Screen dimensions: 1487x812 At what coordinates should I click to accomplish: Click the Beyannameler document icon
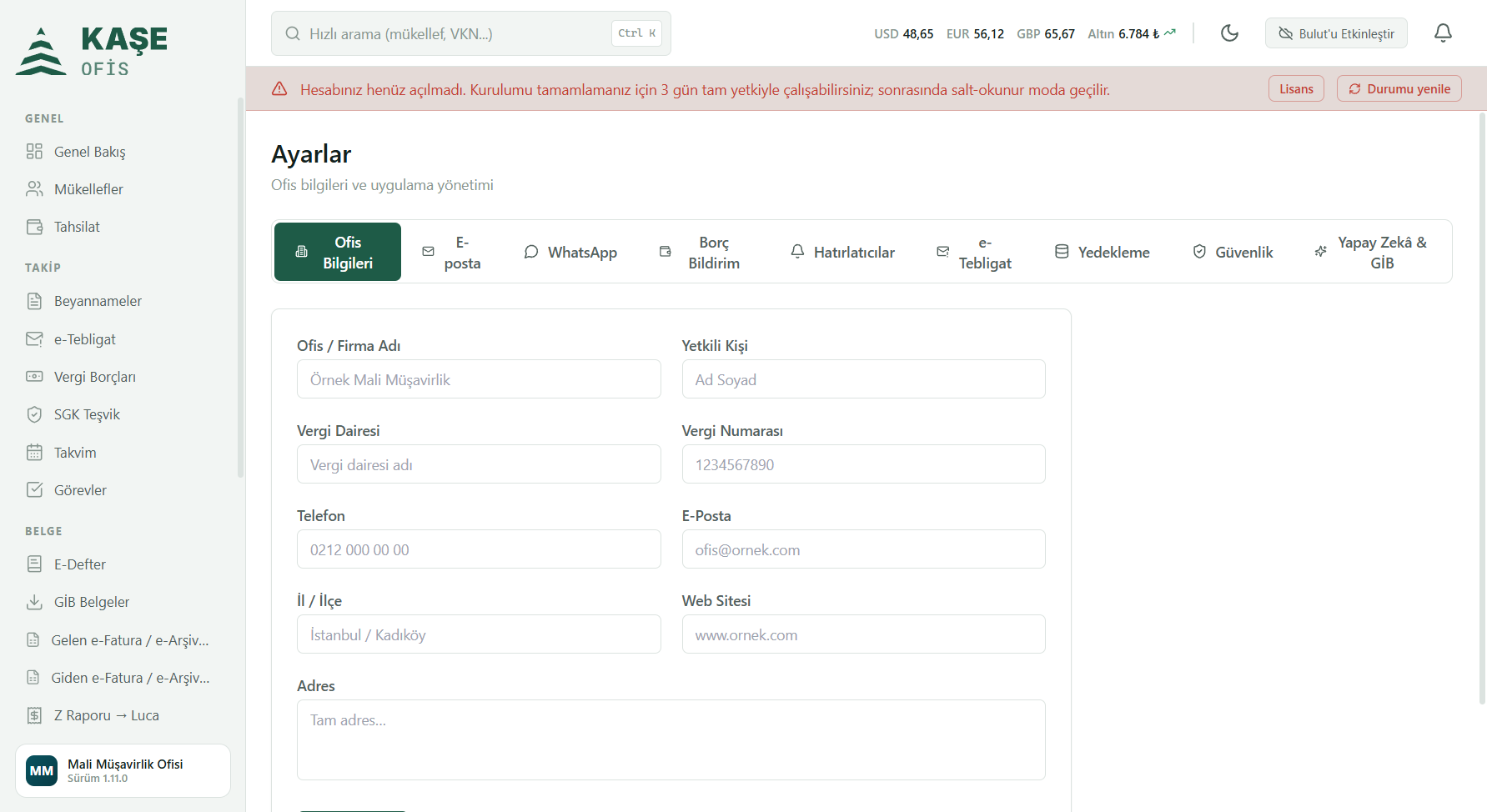[34, 301]
